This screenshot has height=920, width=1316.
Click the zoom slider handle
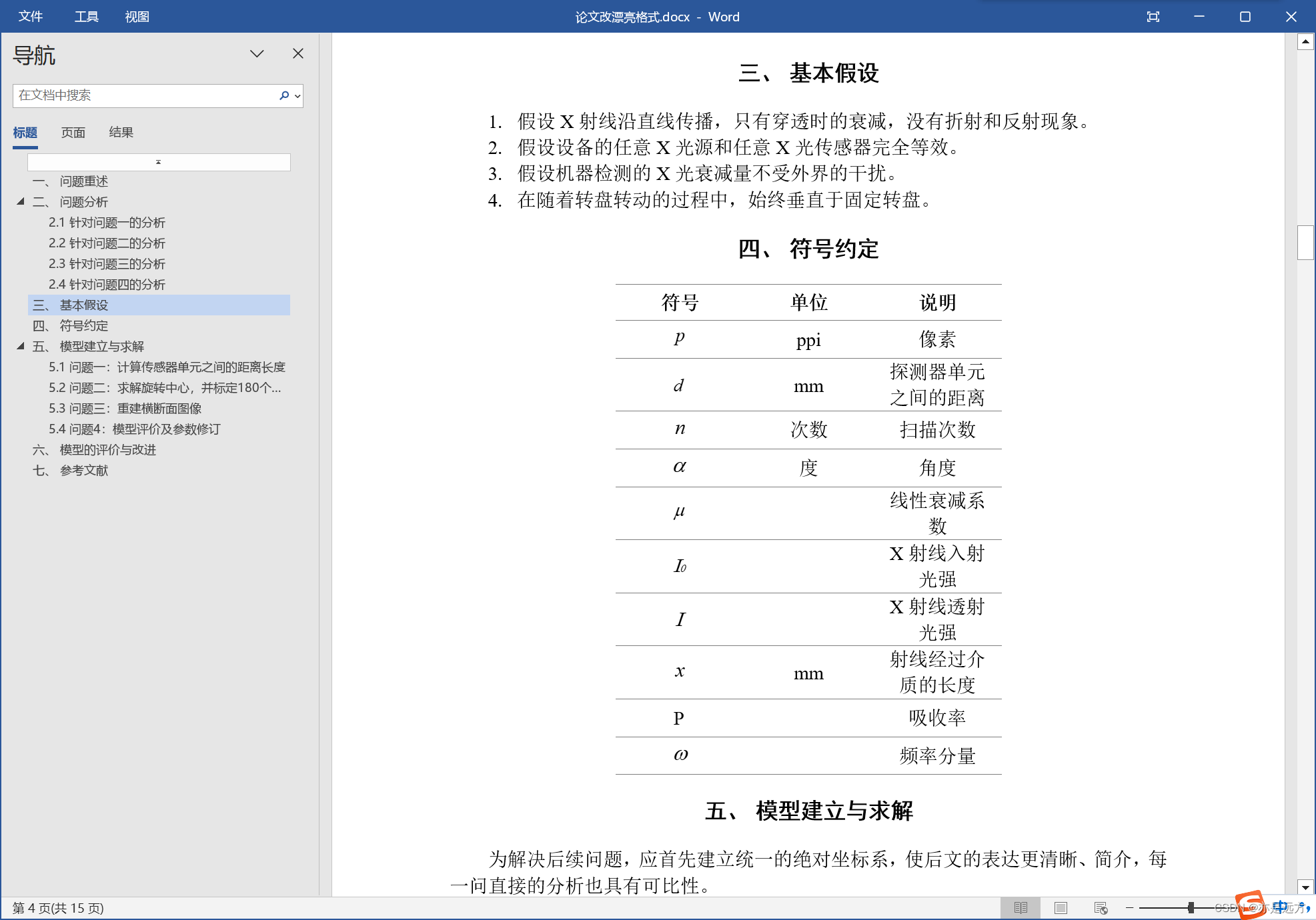click(x=1191, y=908)
